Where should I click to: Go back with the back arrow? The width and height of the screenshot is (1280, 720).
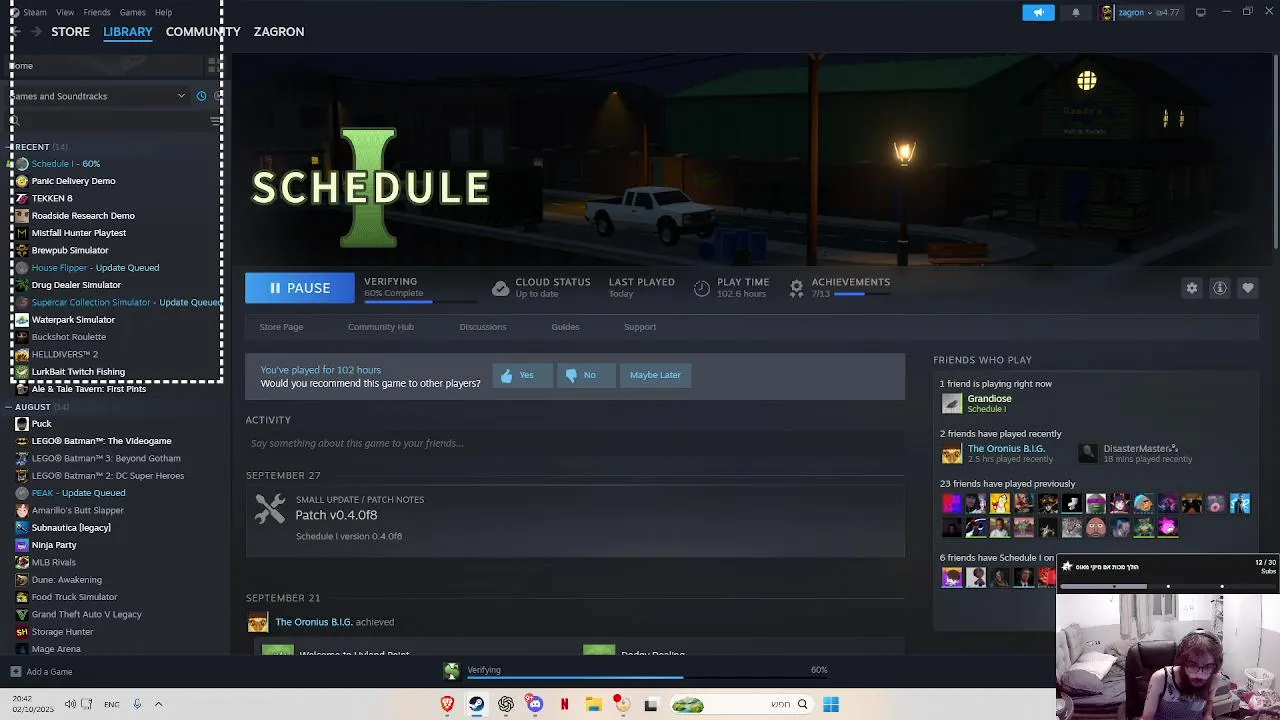coord(15,32)
